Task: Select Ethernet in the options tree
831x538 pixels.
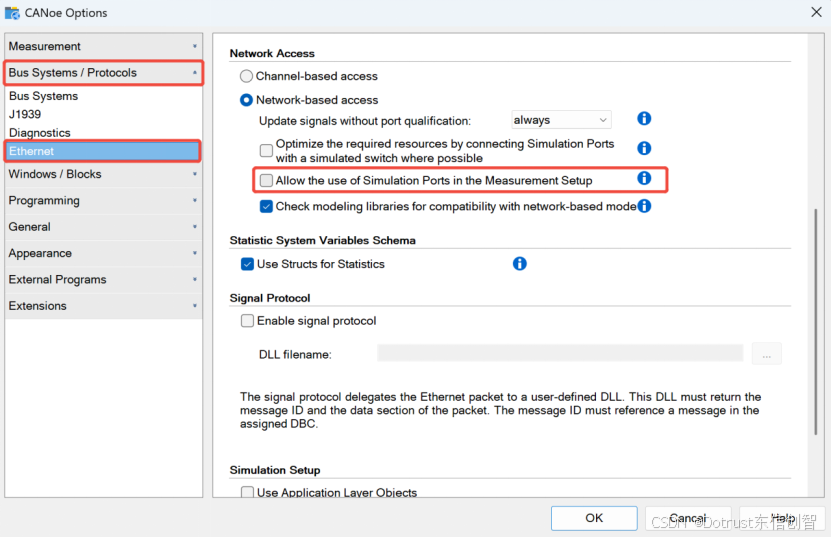Action: tap(103, 151)
